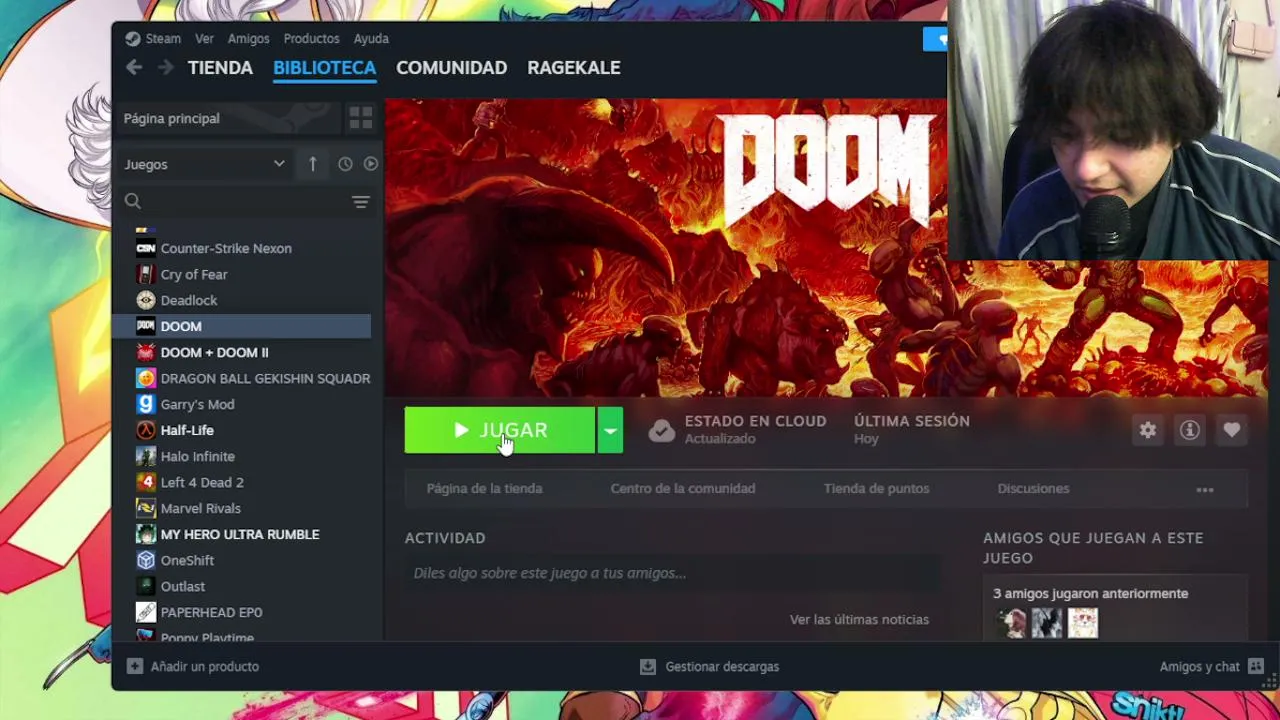The width and height of the screenshot is (1280, 720).
Task: Click the Deadlock game icon
Action: 146,300
